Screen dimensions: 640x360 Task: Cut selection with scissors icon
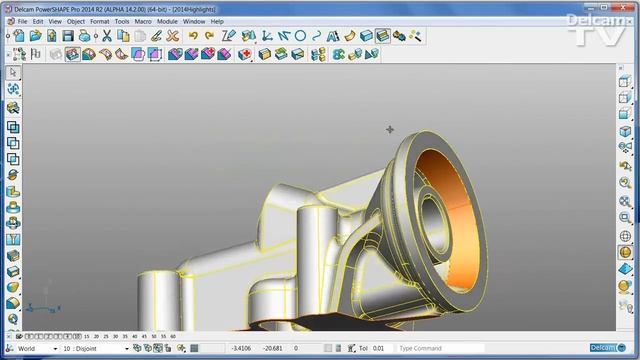(x=107, y=36)
